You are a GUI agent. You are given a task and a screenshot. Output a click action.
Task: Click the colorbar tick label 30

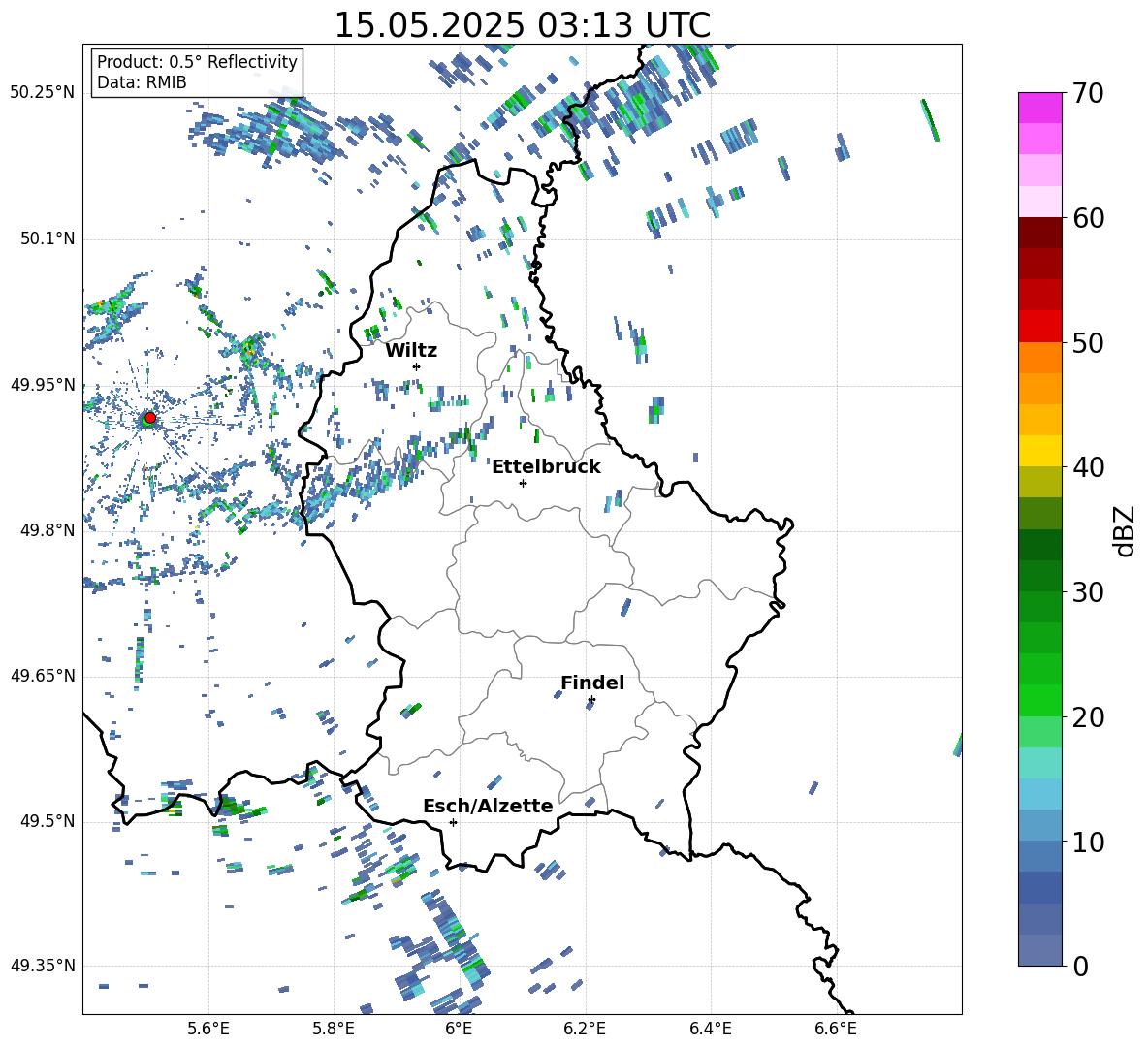(1088, 592)
